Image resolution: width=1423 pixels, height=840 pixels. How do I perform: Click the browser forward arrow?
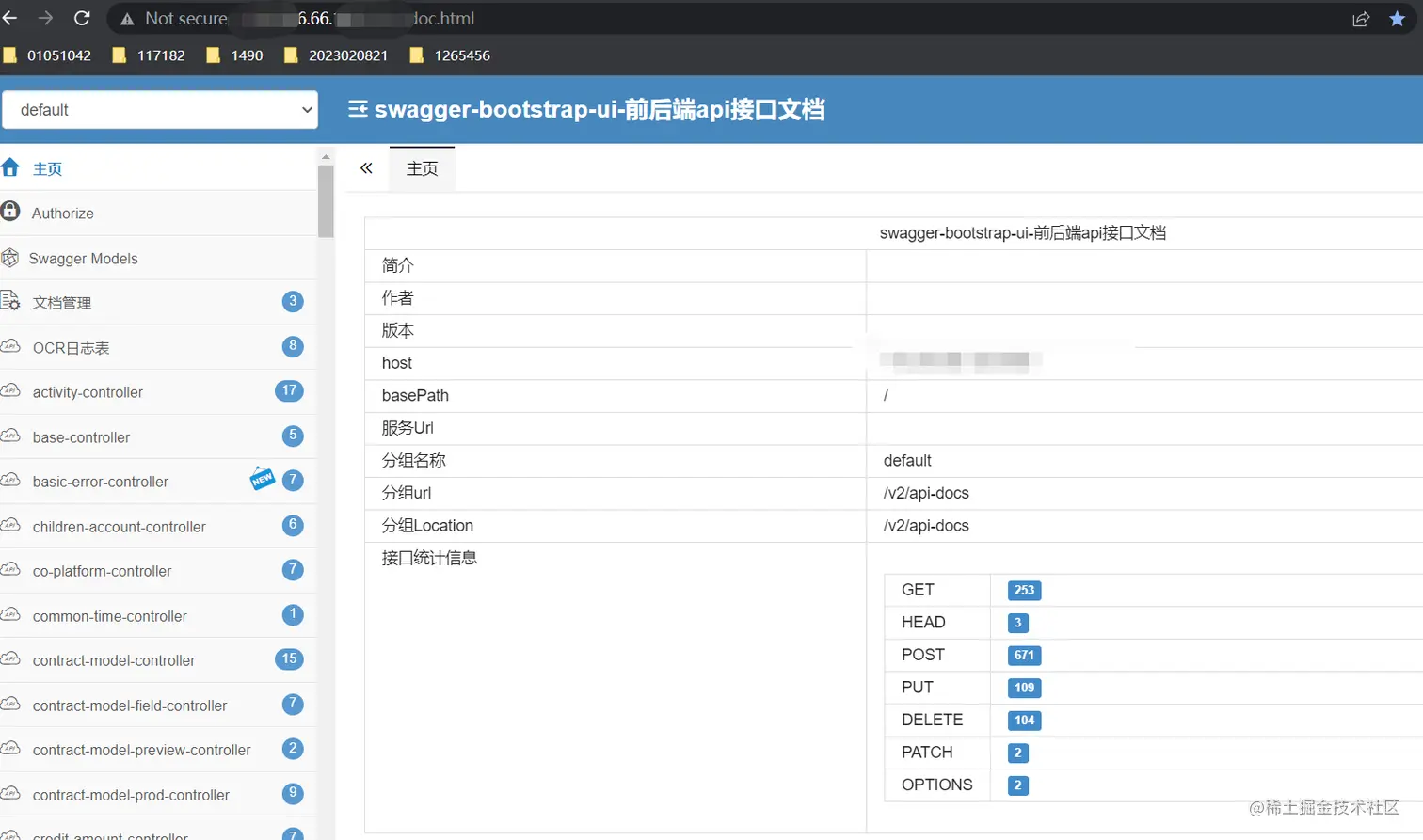pos(45,18)
